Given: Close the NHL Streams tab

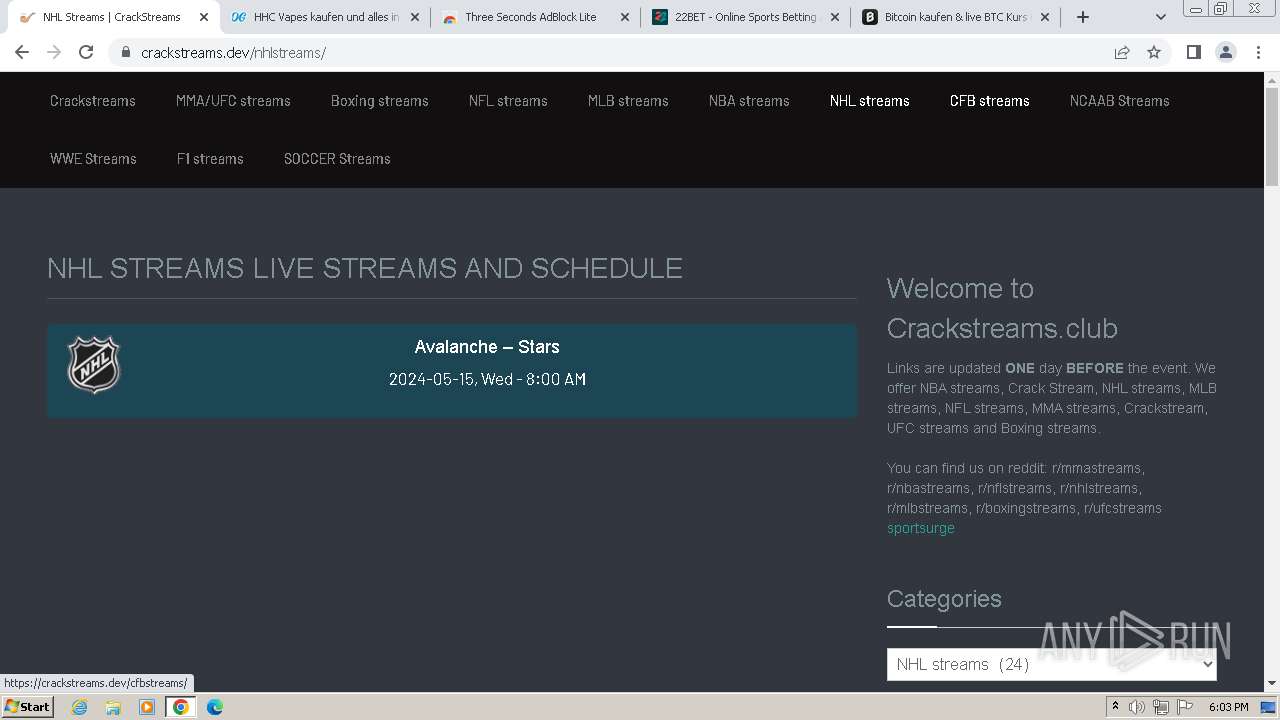Looking at the screenshot, I should point(204,17).
